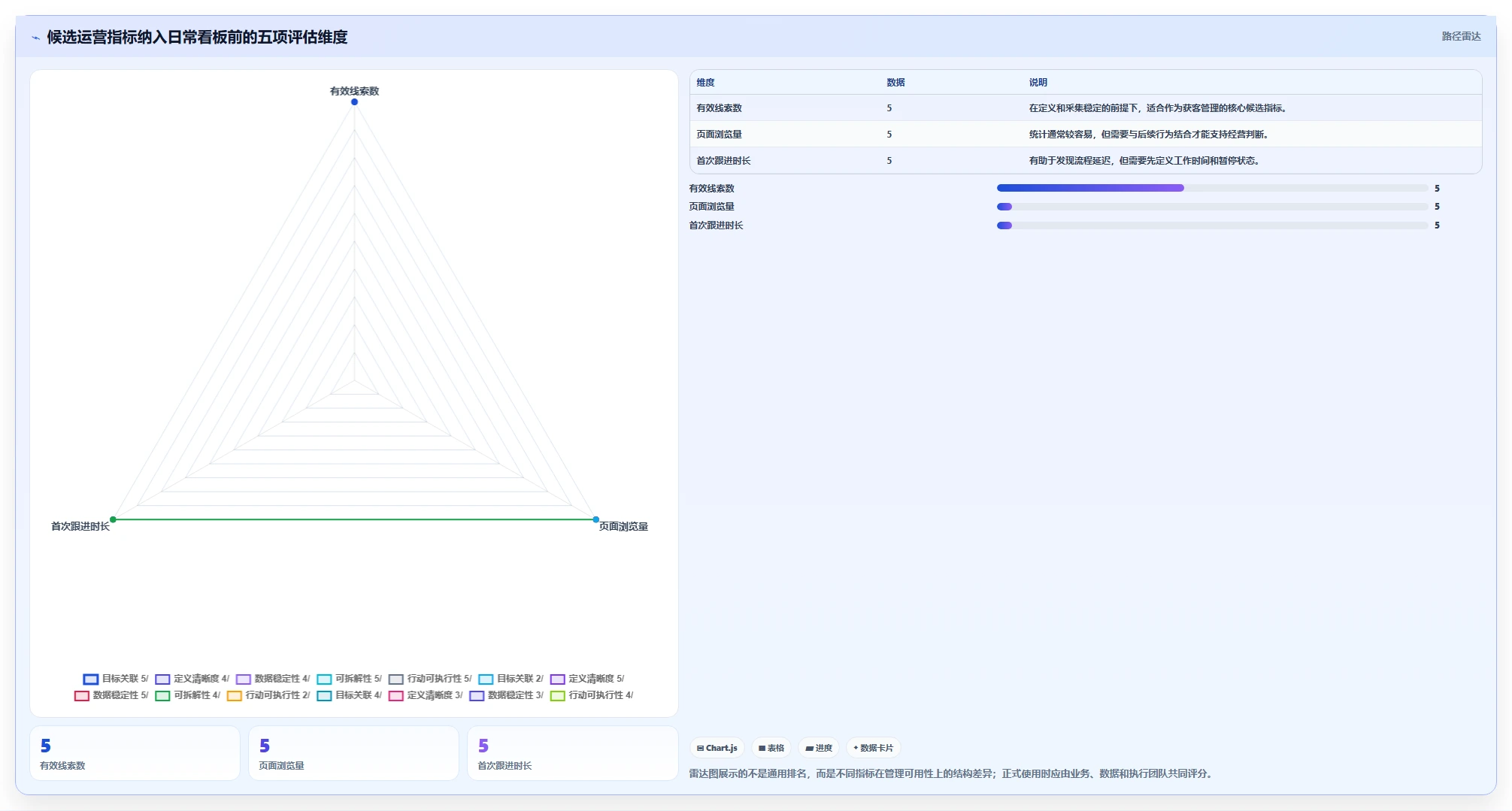Click the 数据 table column header
1512x811 pixels.
(x=895, y=83)
